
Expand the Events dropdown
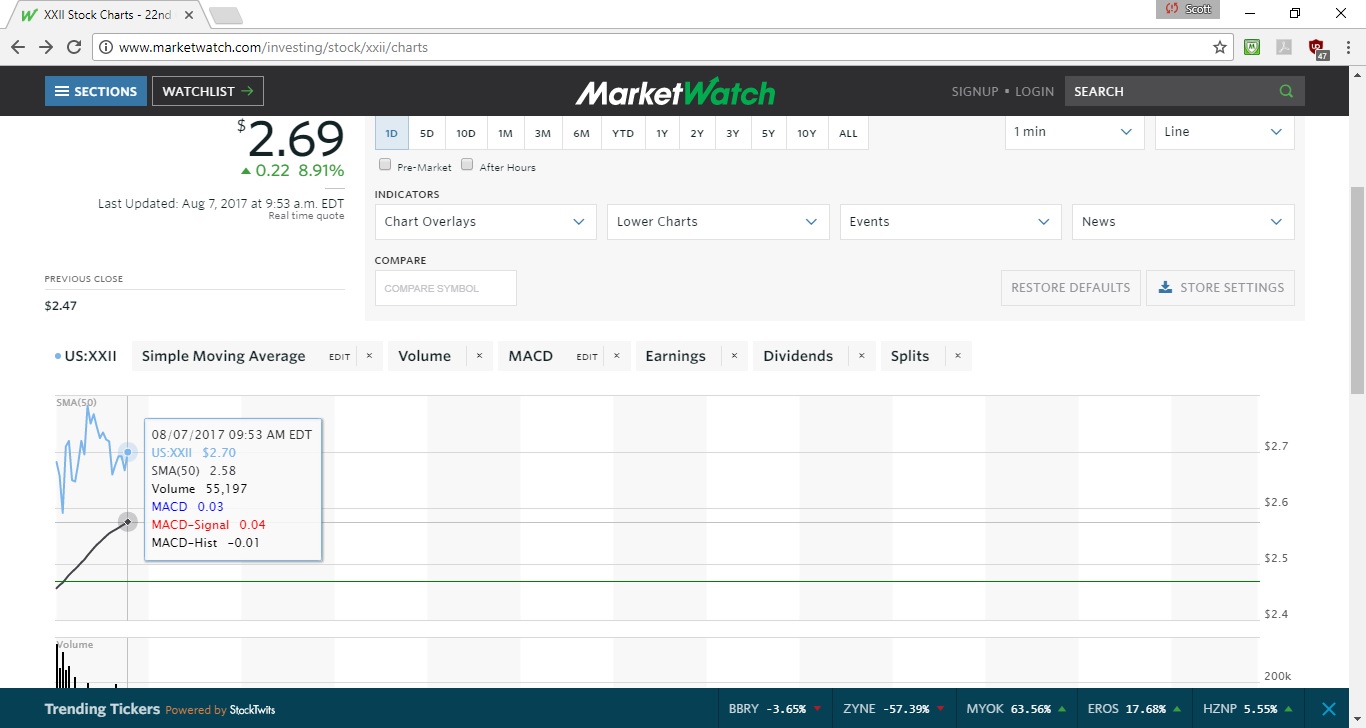950,222
